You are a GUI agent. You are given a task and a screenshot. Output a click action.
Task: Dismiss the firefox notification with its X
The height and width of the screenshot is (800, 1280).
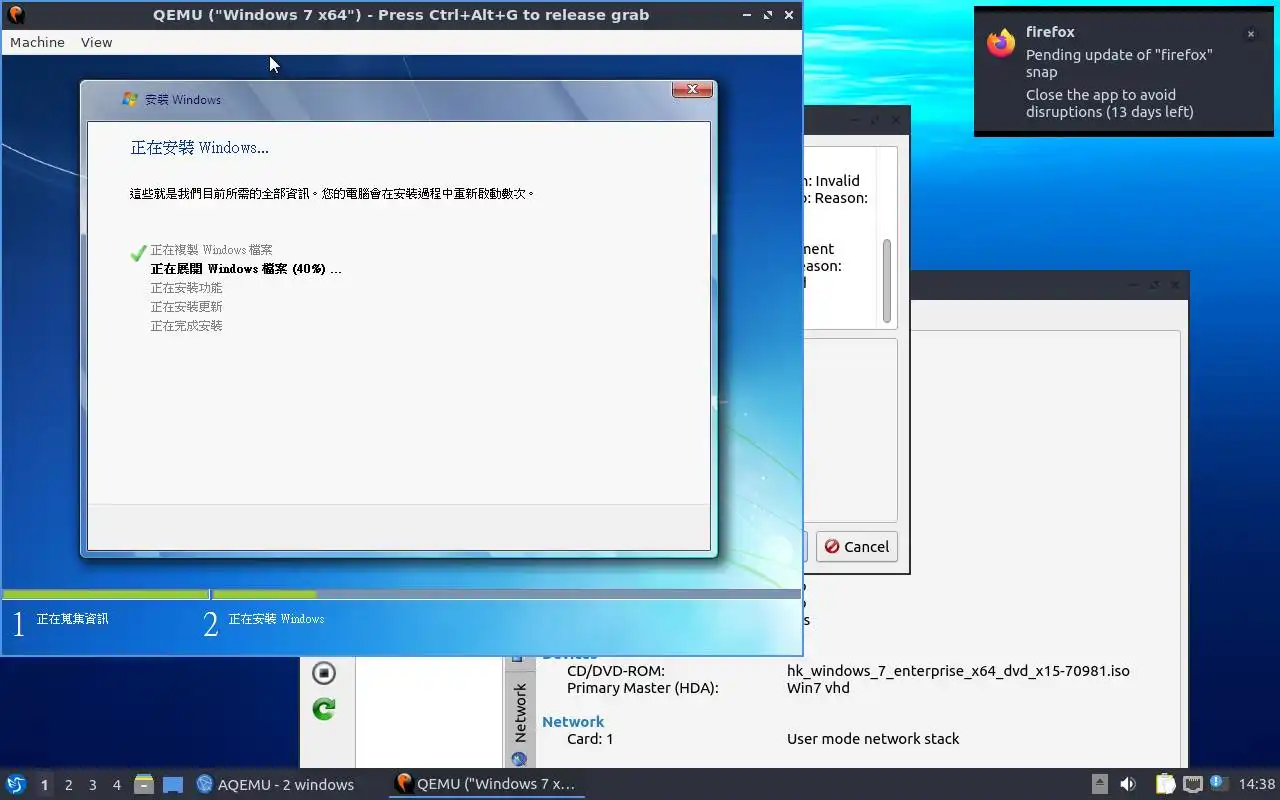pos(1250,34)
